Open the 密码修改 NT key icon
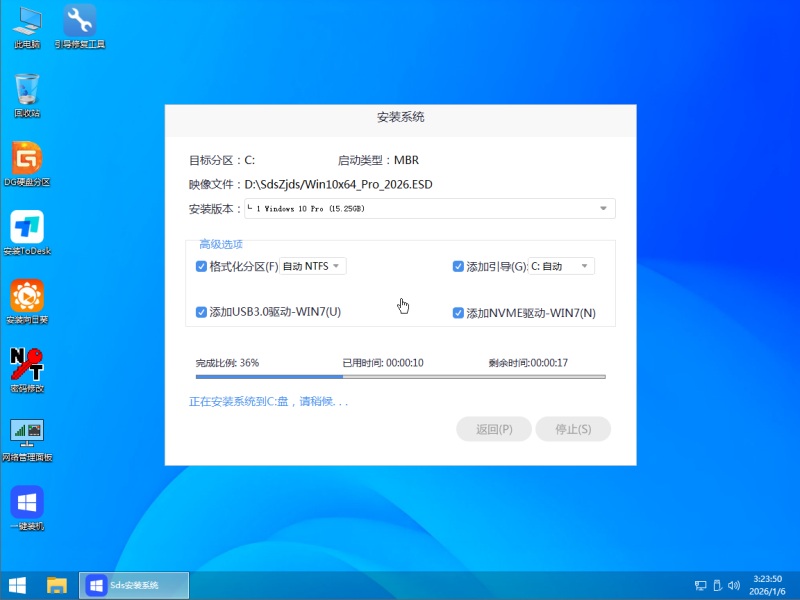Image resolution: width=800 pixels, height=600 pixels. pyautogui.click(x=27, y=364)
